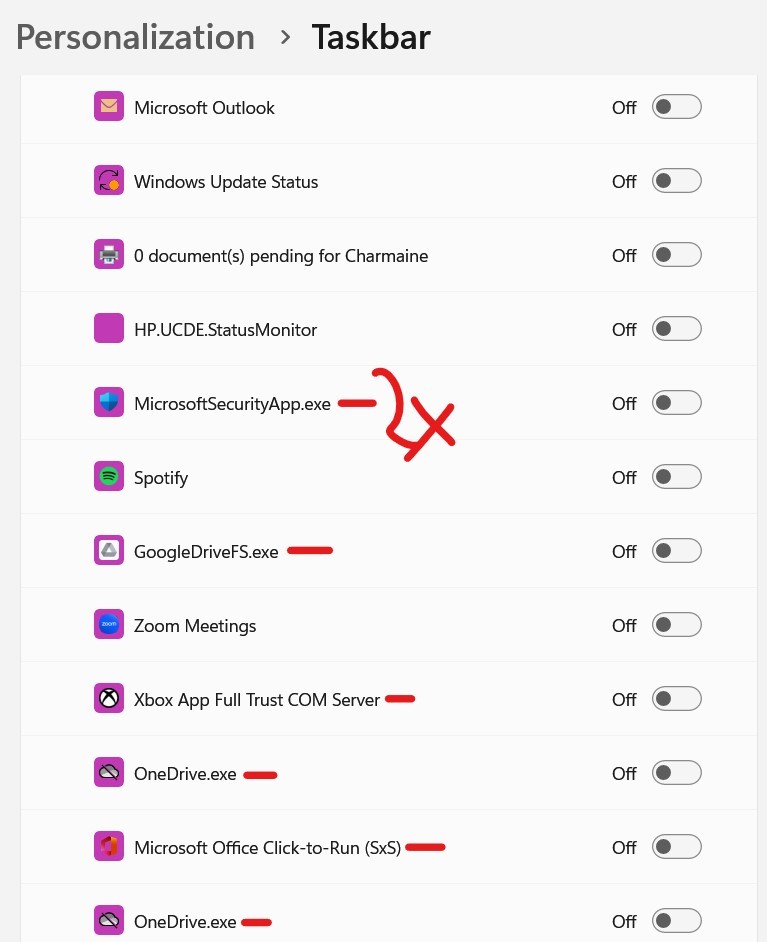Click the GoogleDriveFS icon
767x942 pixels.
(x=108, y=550)
